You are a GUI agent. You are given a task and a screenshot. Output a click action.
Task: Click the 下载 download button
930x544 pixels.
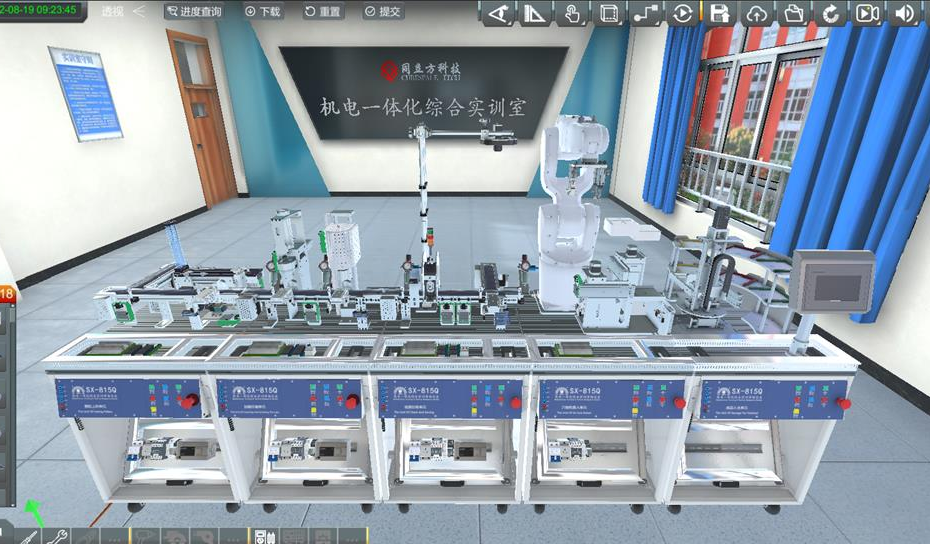[263, 12]
